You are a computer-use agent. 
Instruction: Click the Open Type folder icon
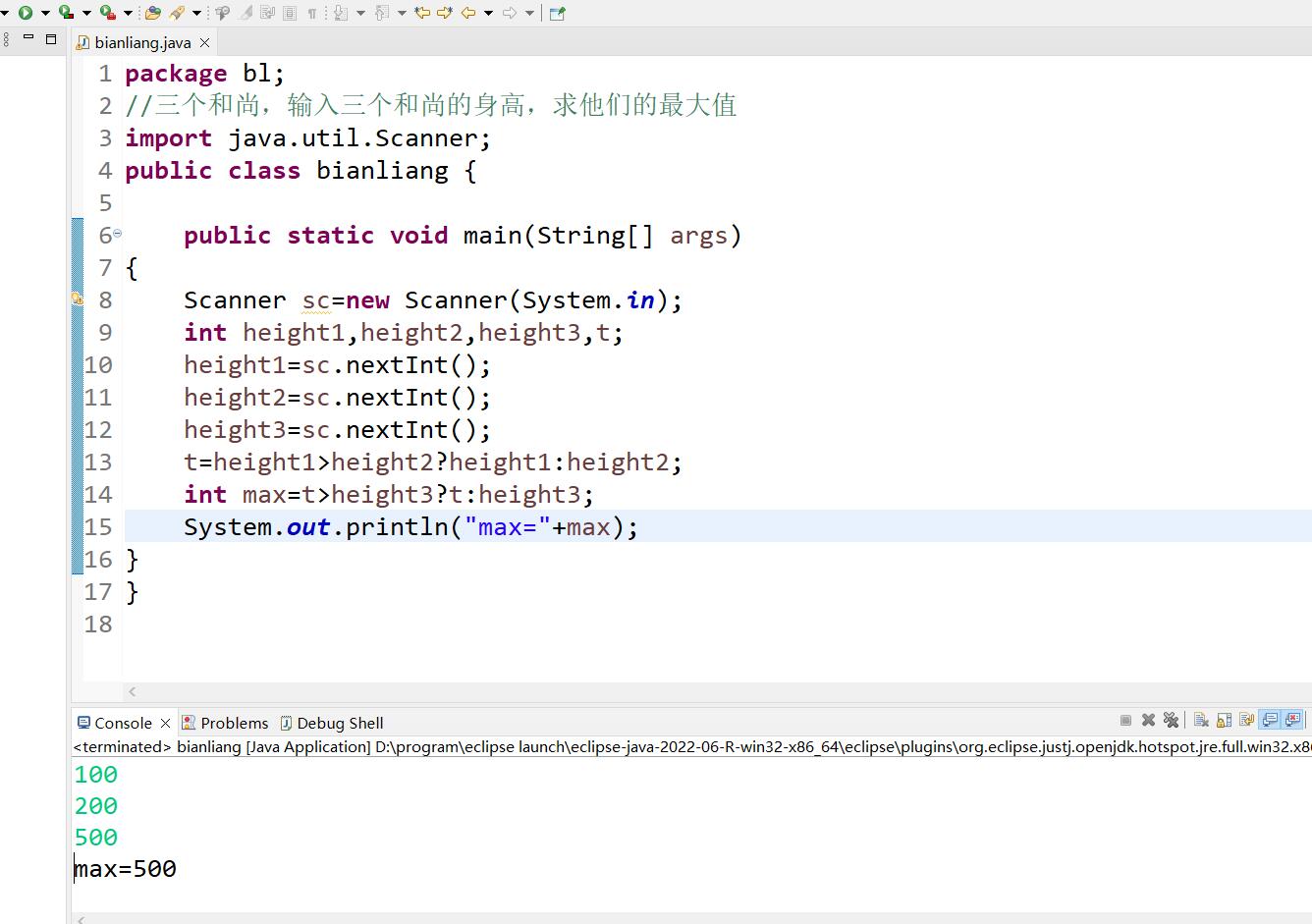coord(152,13)
